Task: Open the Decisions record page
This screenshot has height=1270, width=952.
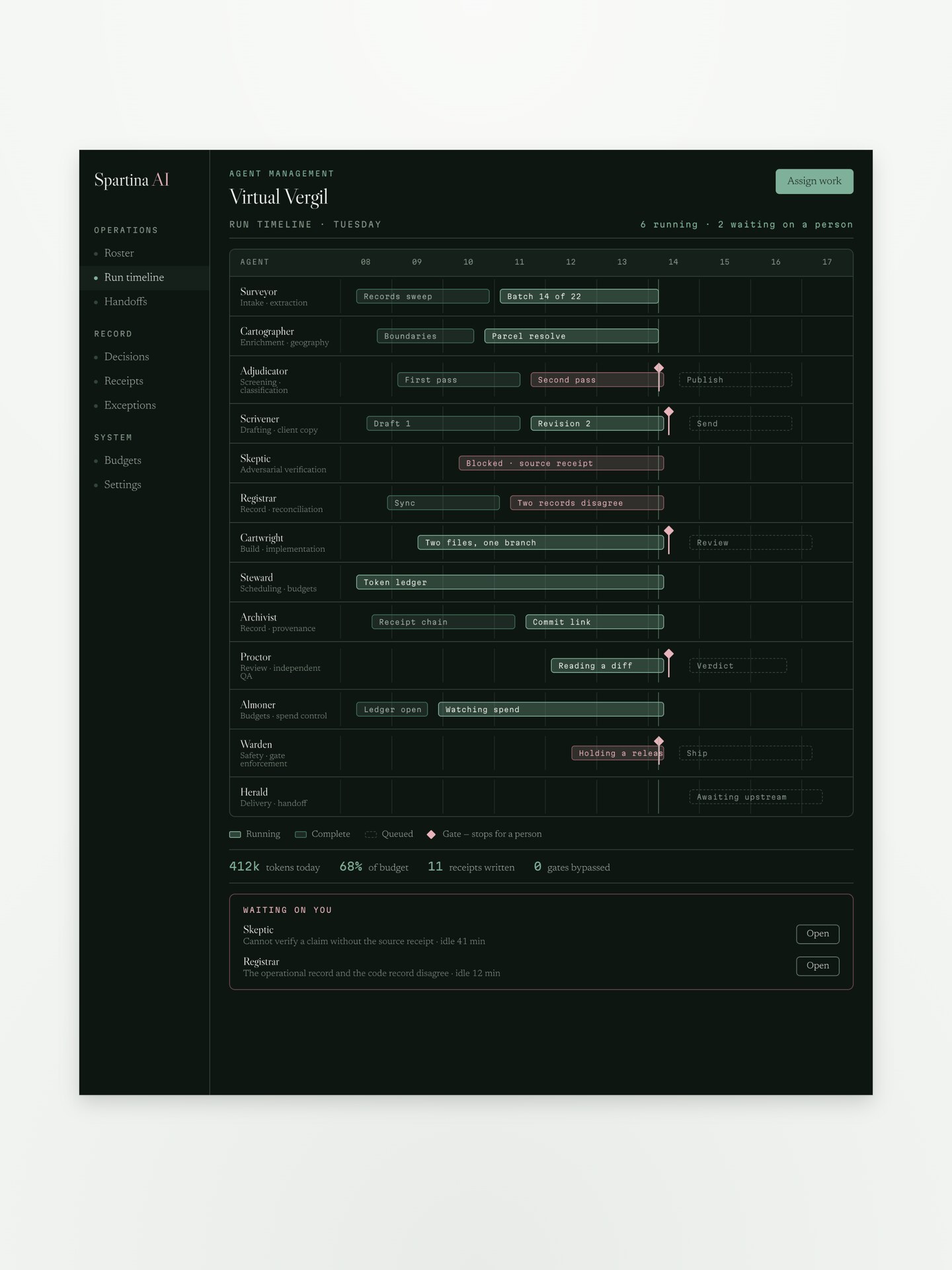Action: (127, 357)
